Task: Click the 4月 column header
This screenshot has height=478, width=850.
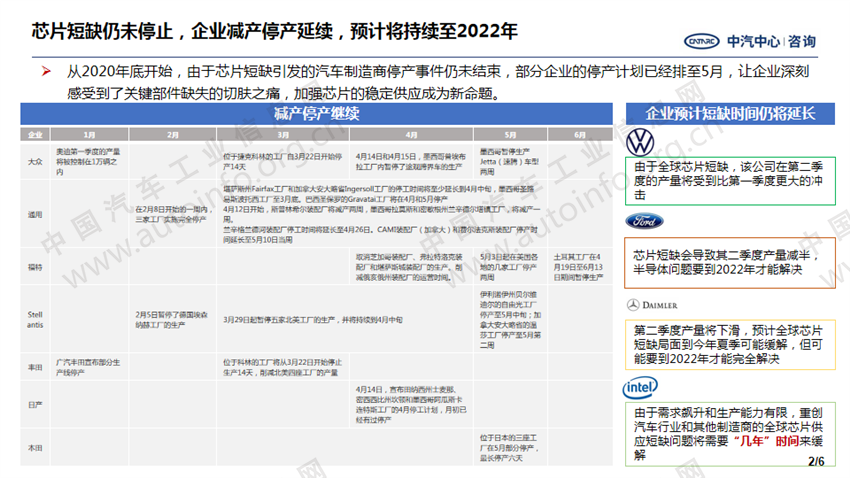Action: (411, 134)
